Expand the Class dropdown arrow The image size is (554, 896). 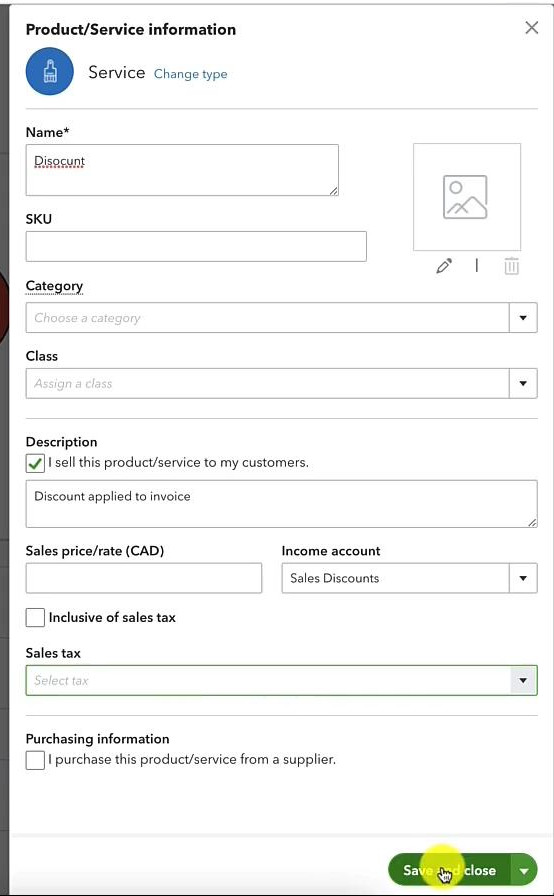pos(523,383)
